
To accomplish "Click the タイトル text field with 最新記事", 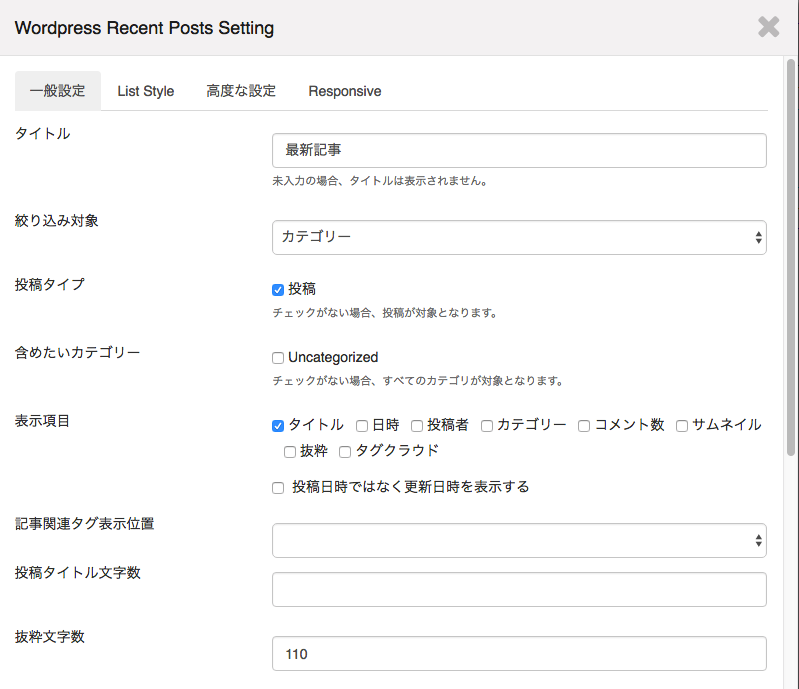I will click(519, 151).
